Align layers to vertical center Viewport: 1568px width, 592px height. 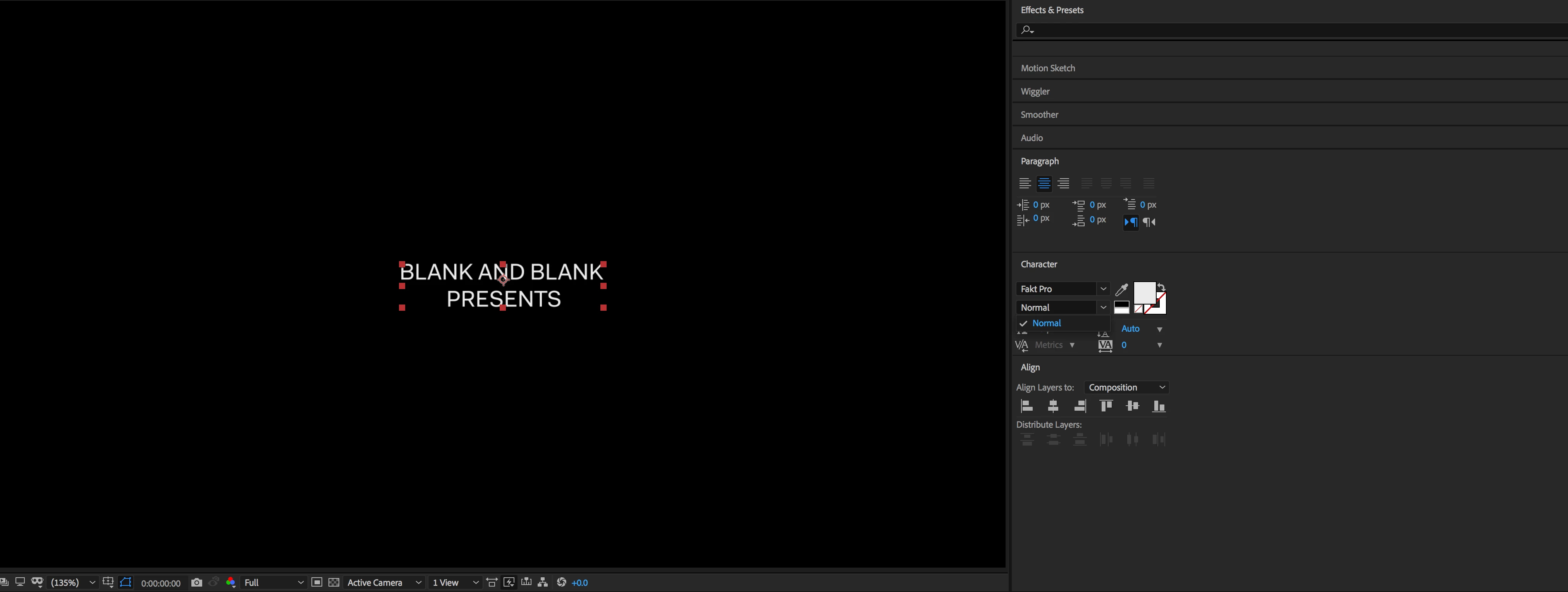tap(1132, 406)
